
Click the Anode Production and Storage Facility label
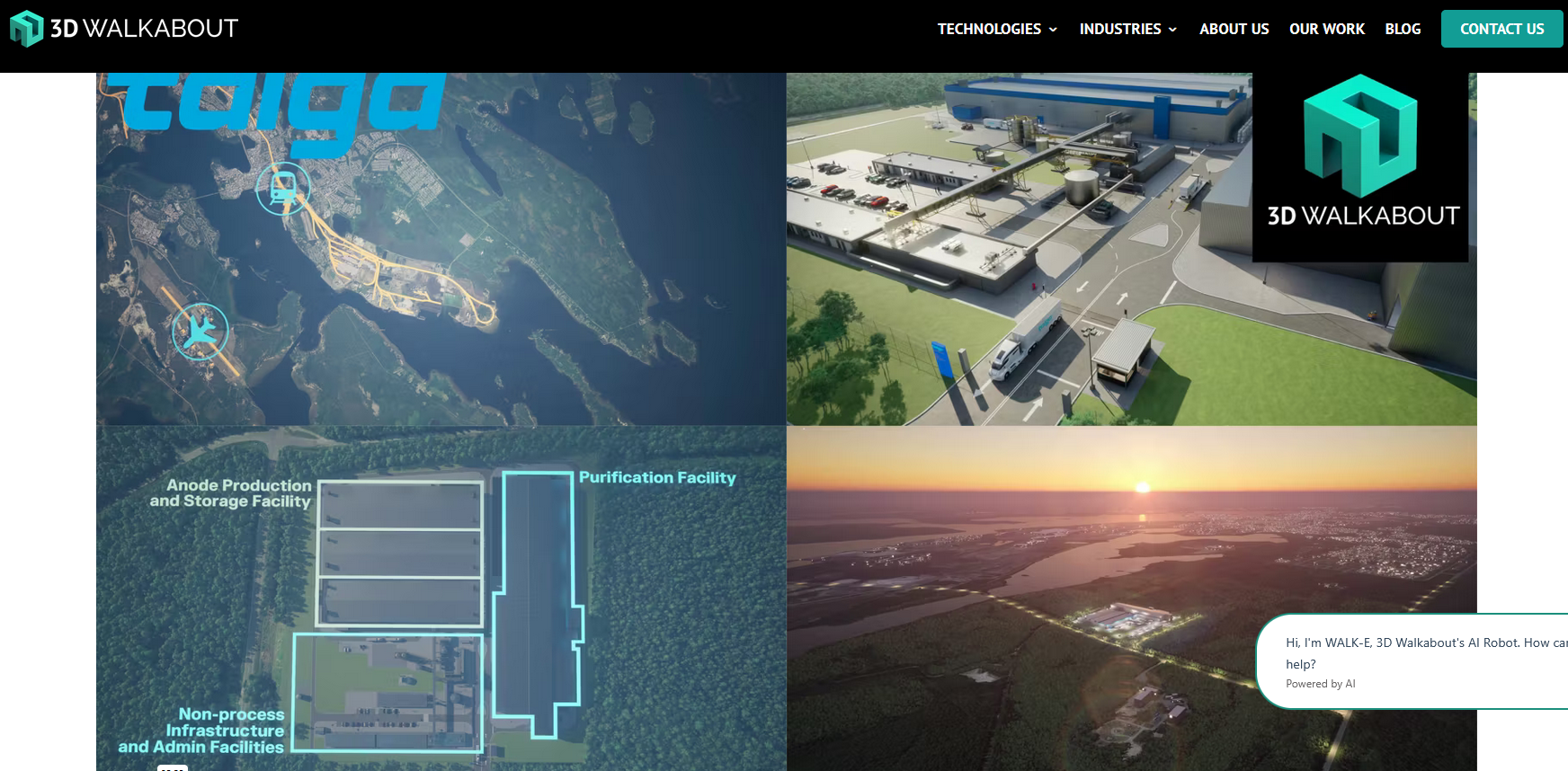click(x=231, y=493)
